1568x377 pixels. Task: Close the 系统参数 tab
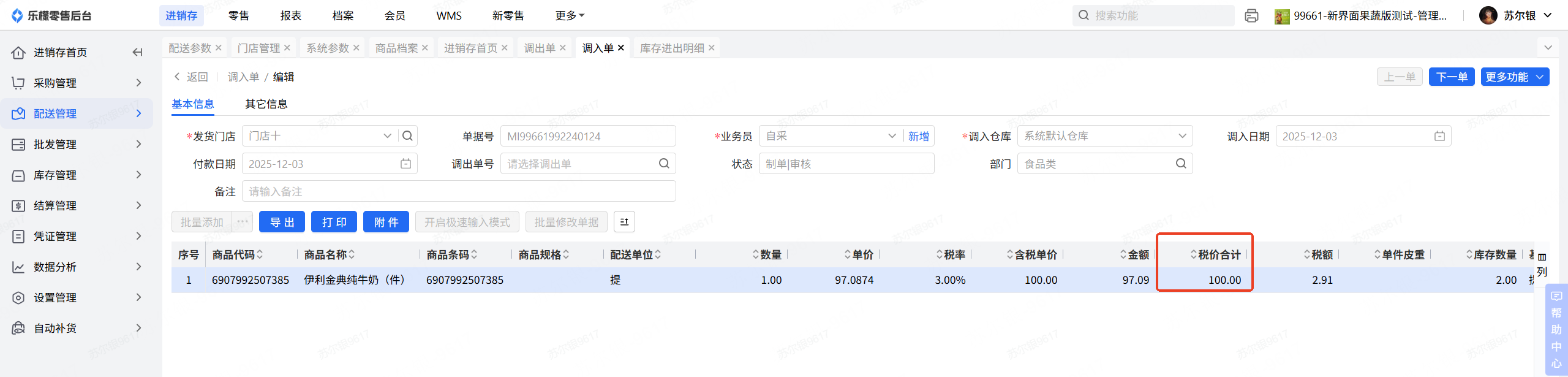pos(356,48)
